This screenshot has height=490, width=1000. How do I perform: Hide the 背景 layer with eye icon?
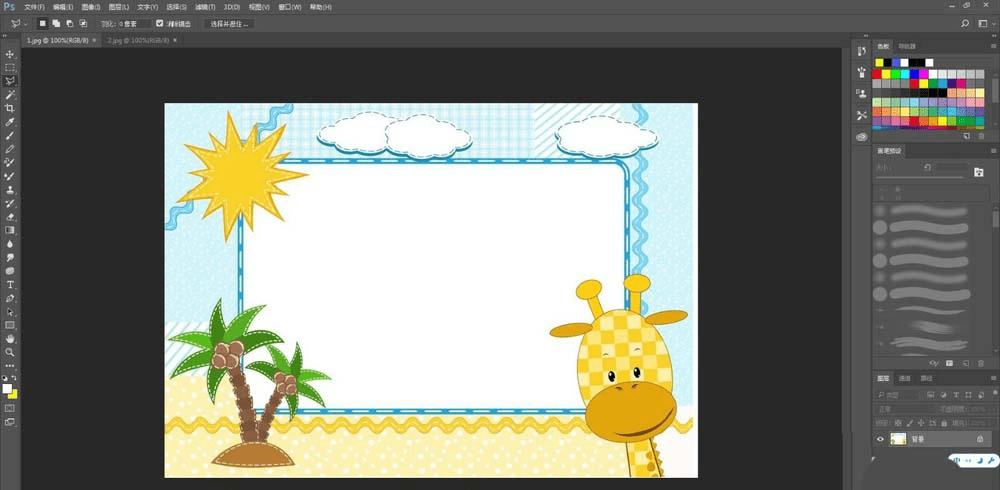[881, 439]
